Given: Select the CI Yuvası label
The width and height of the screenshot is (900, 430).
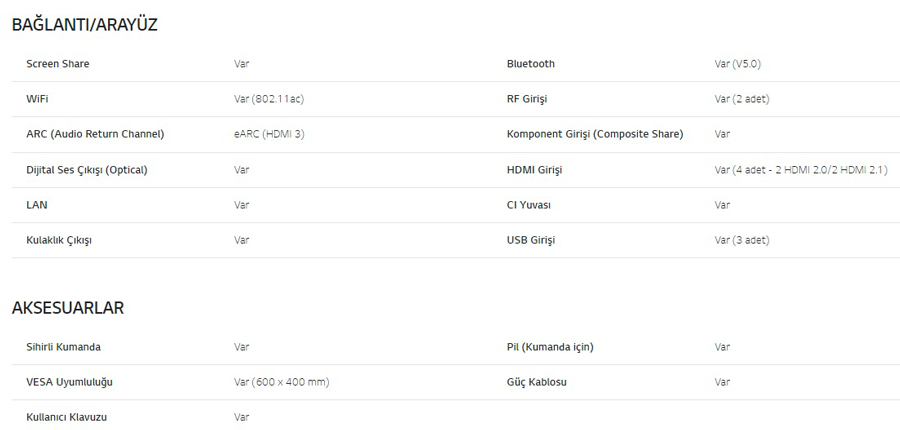Looking at the screenshot, I should (x=529, y=205).
